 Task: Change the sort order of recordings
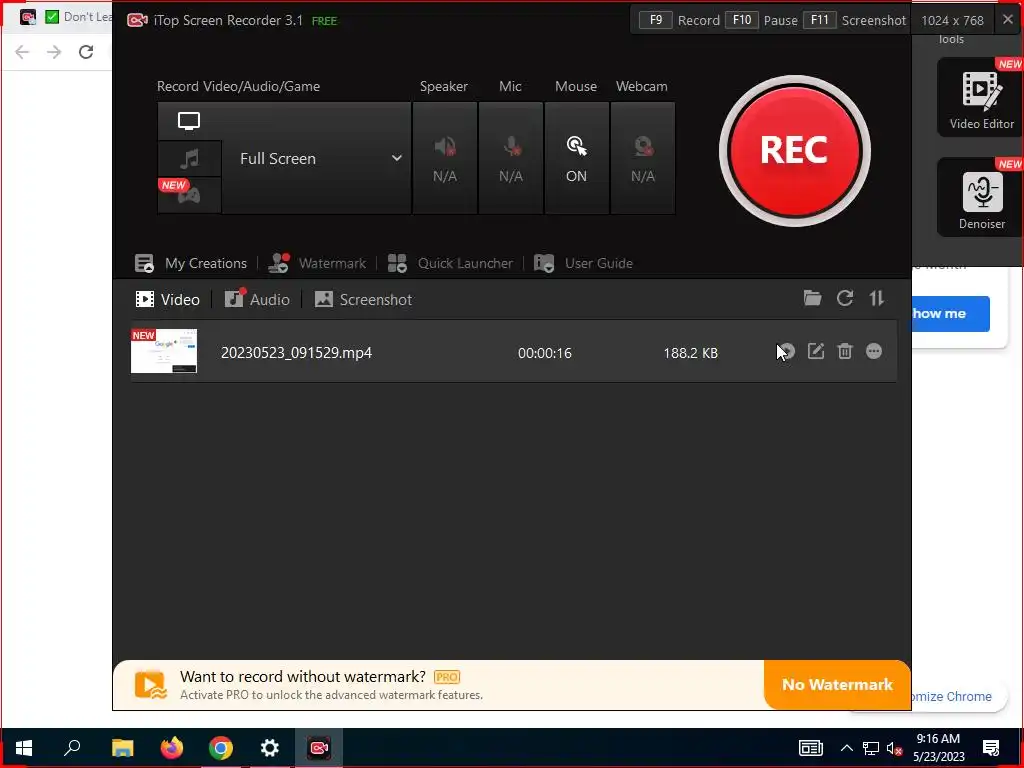pyautogui.click(x=876, y=298)
